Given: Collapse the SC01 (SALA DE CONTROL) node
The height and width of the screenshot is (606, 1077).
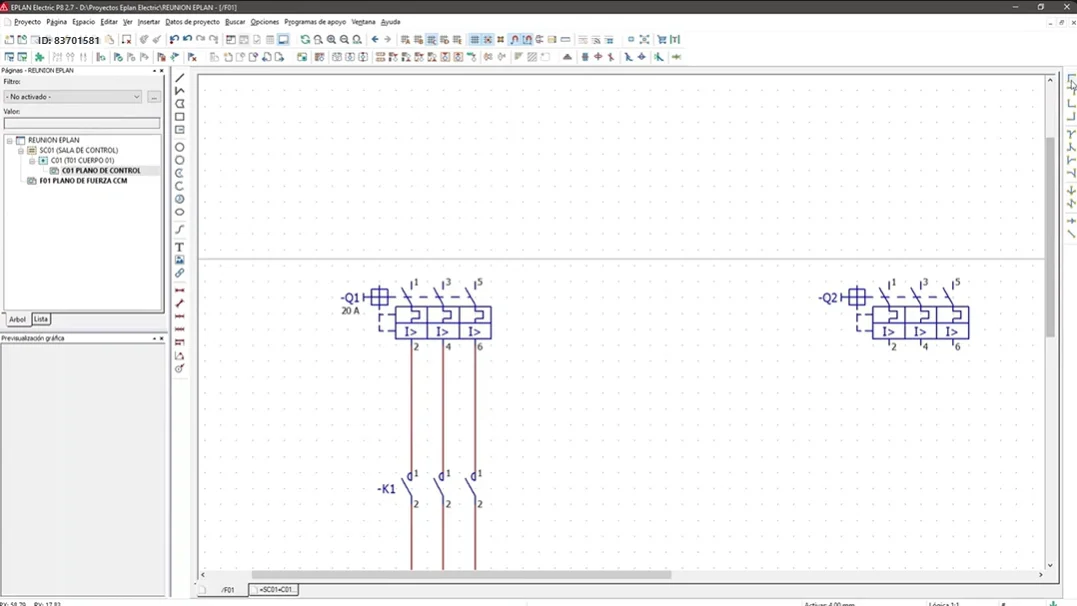Looking at the screenshot, I should pyautogui.click(x=21, y=150).
